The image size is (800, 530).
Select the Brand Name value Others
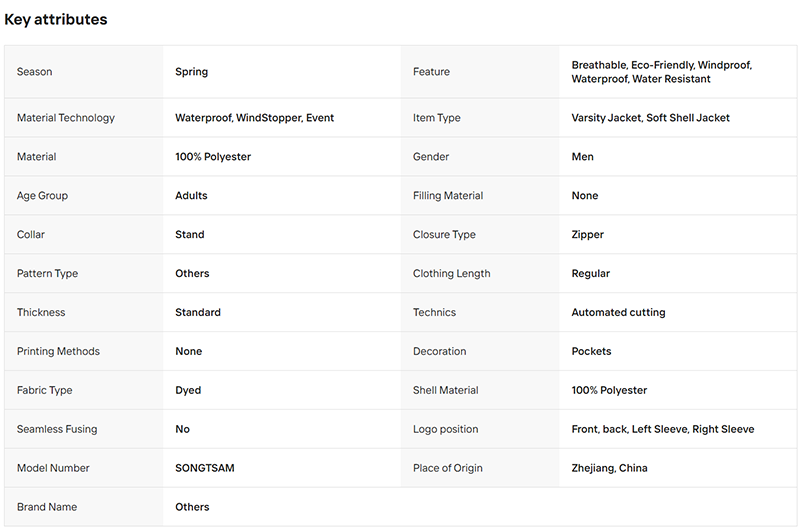pos(192,507)
